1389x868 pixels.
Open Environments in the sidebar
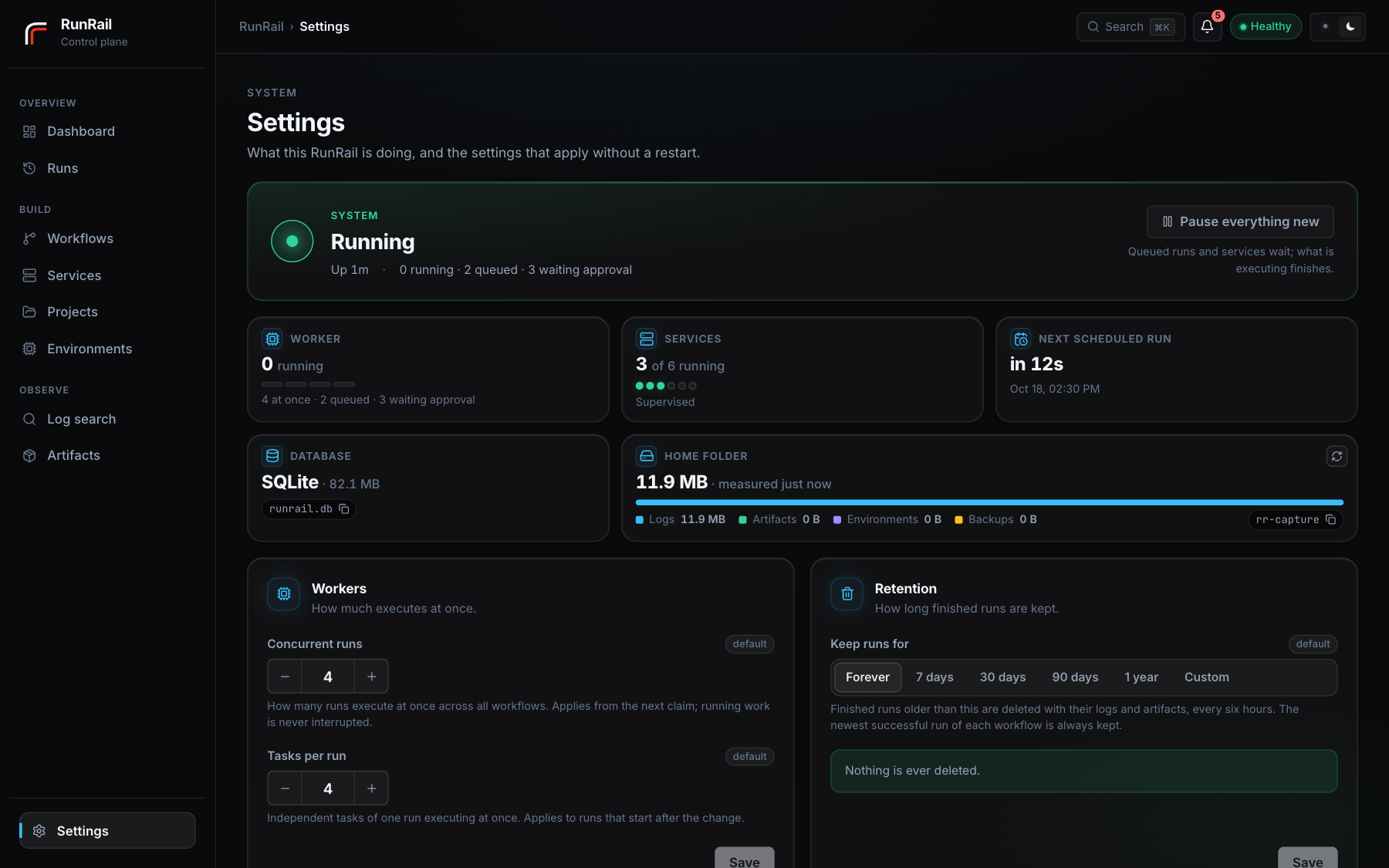click(107, 349)
